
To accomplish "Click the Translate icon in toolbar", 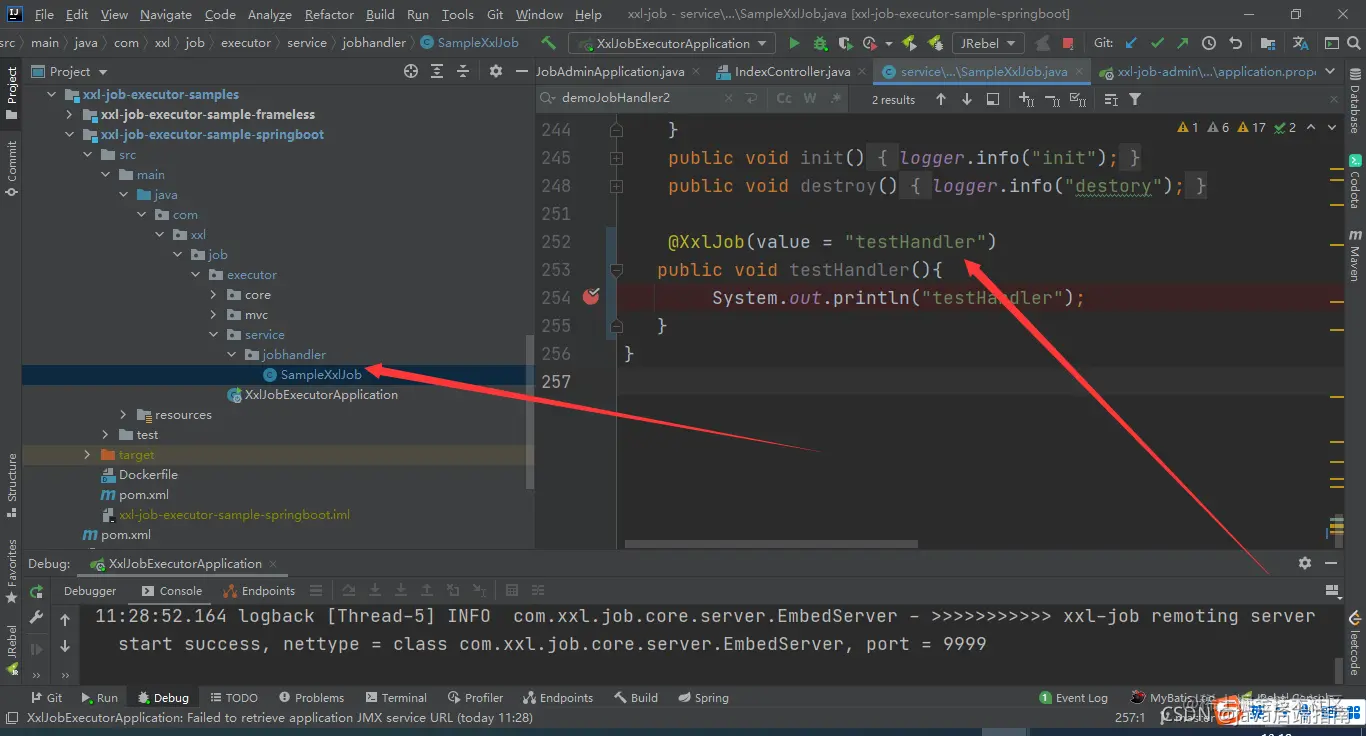I will click(1300, 43).
